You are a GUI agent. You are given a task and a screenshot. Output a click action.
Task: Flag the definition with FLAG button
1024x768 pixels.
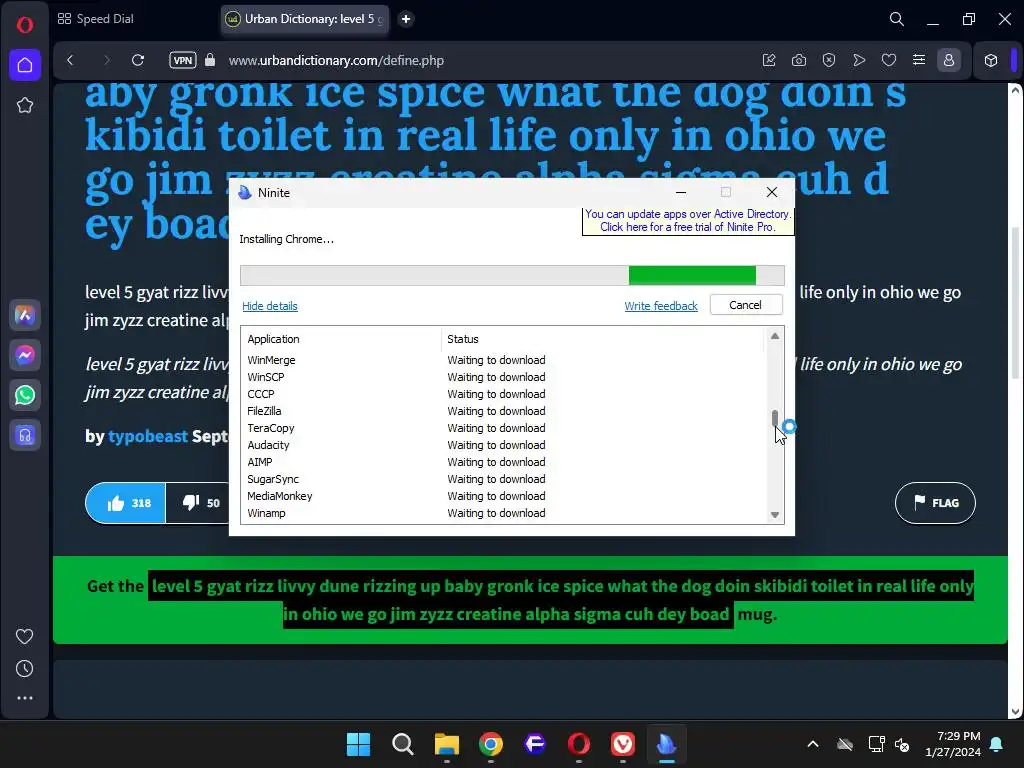[935, 503]
